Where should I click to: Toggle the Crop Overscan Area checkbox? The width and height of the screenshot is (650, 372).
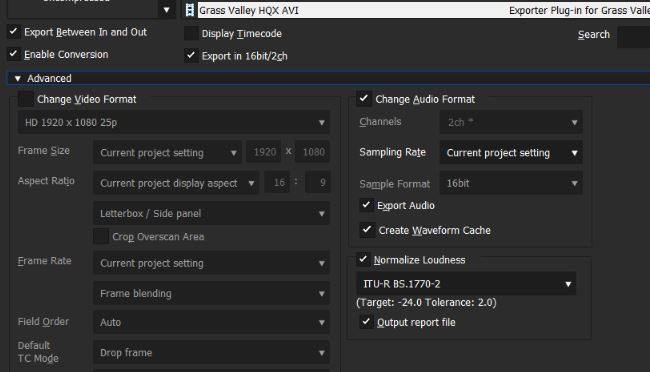point(101,236)
